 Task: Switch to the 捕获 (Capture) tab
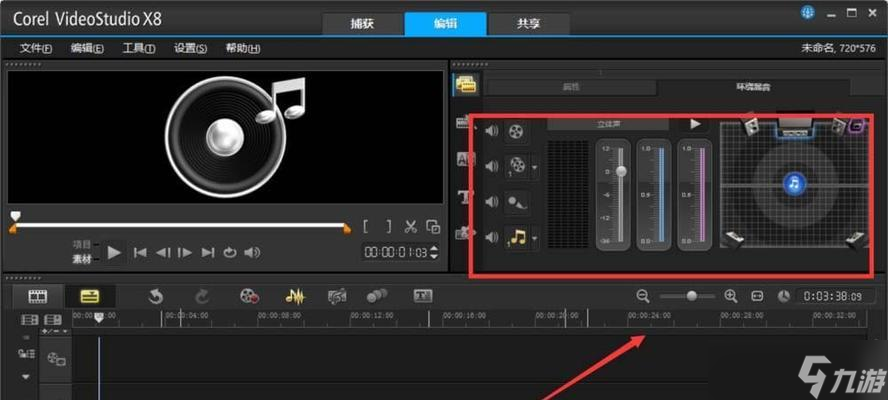[x=363, y=24]
